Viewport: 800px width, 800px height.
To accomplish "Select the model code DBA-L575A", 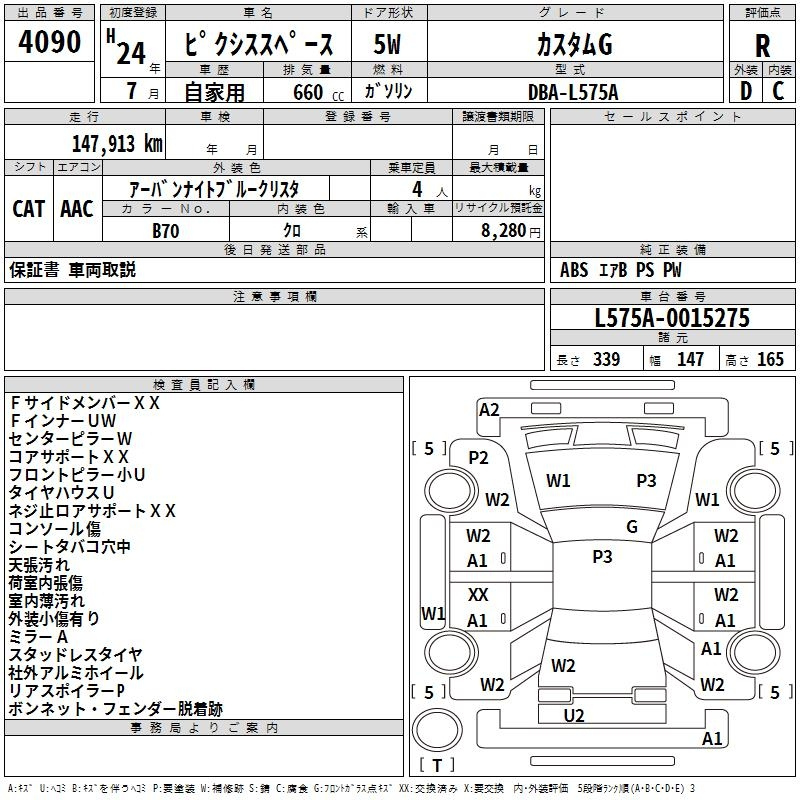I will pyautogui.click(x=573, y=92).
